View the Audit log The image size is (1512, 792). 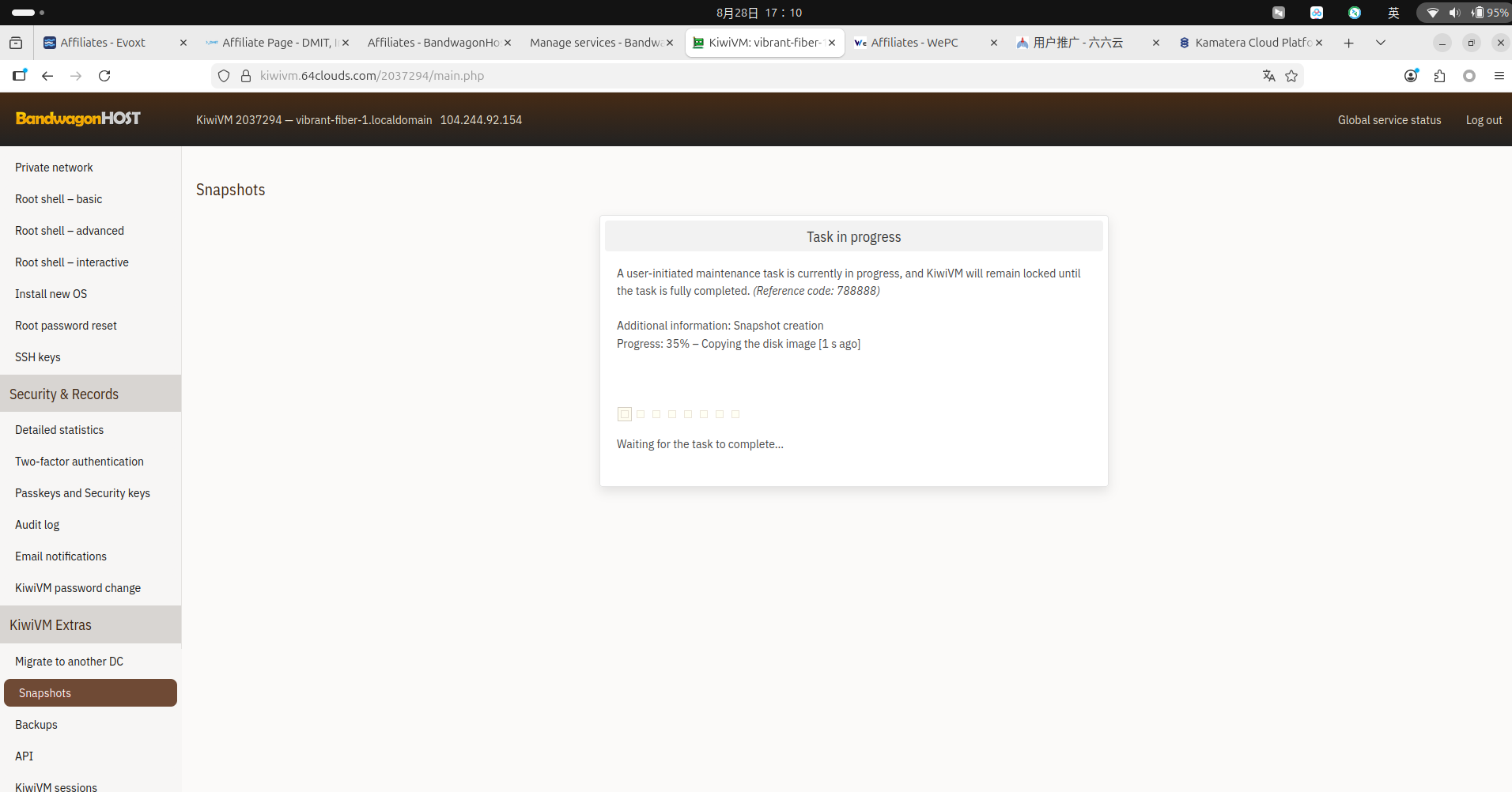(x=37, y=525)
